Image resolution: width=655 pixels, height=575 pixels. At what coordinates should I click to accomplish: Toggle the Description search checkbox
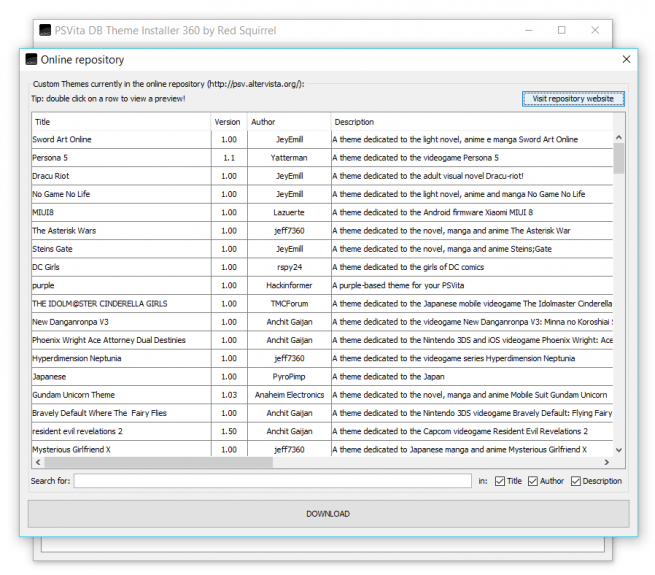click(x=576, y=481)
